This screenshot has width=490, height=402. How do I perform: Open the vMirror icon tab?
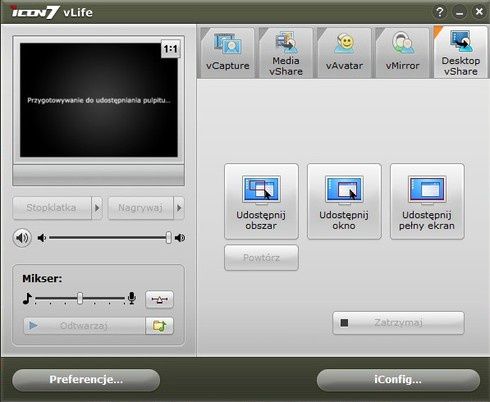402,52
